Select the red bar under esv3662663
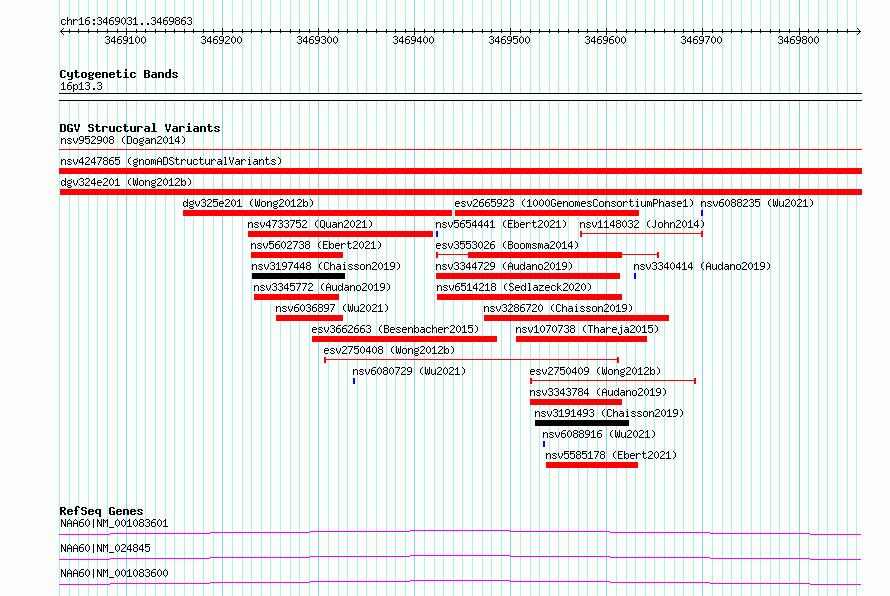Screen dimensions: 890x596 (404, 339)
